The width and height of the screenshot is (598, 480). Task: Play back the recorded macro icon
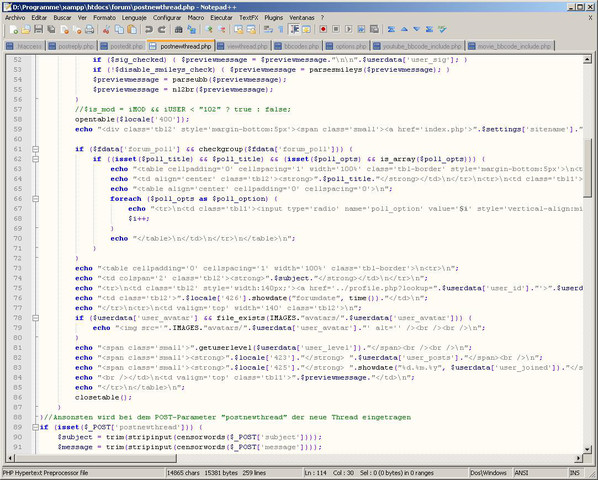coord(349,29)
